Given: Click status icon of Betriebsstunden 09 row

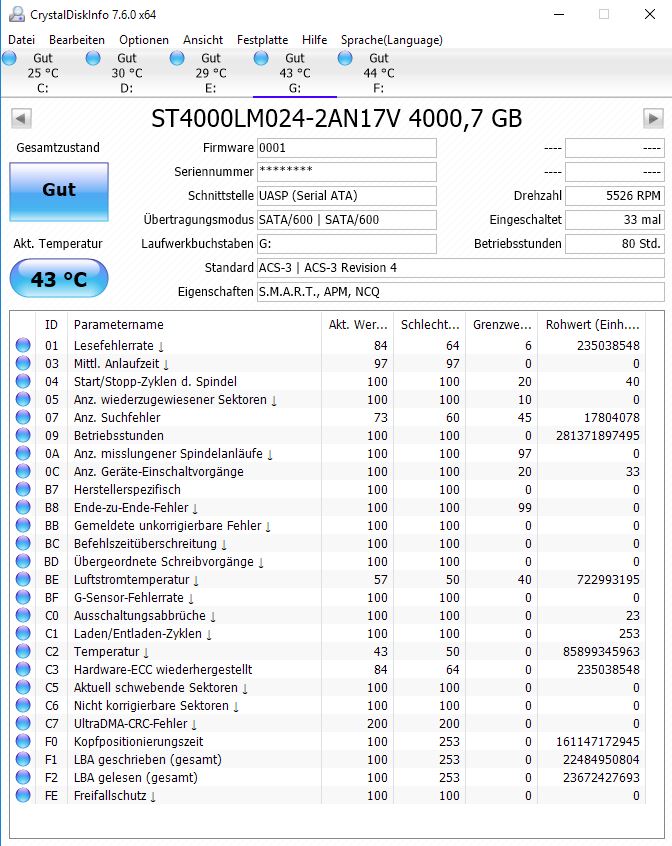Looking at the screenshot, I should (x=23, y=435).
